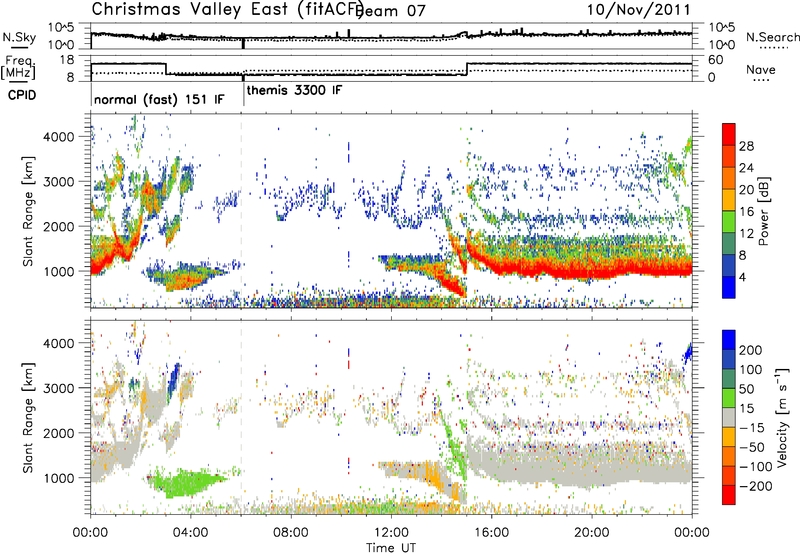Image resolution: width=800 pixels, height=554 pixels.
Task: Click the date 10/Nov/2011
Action: 638,10
